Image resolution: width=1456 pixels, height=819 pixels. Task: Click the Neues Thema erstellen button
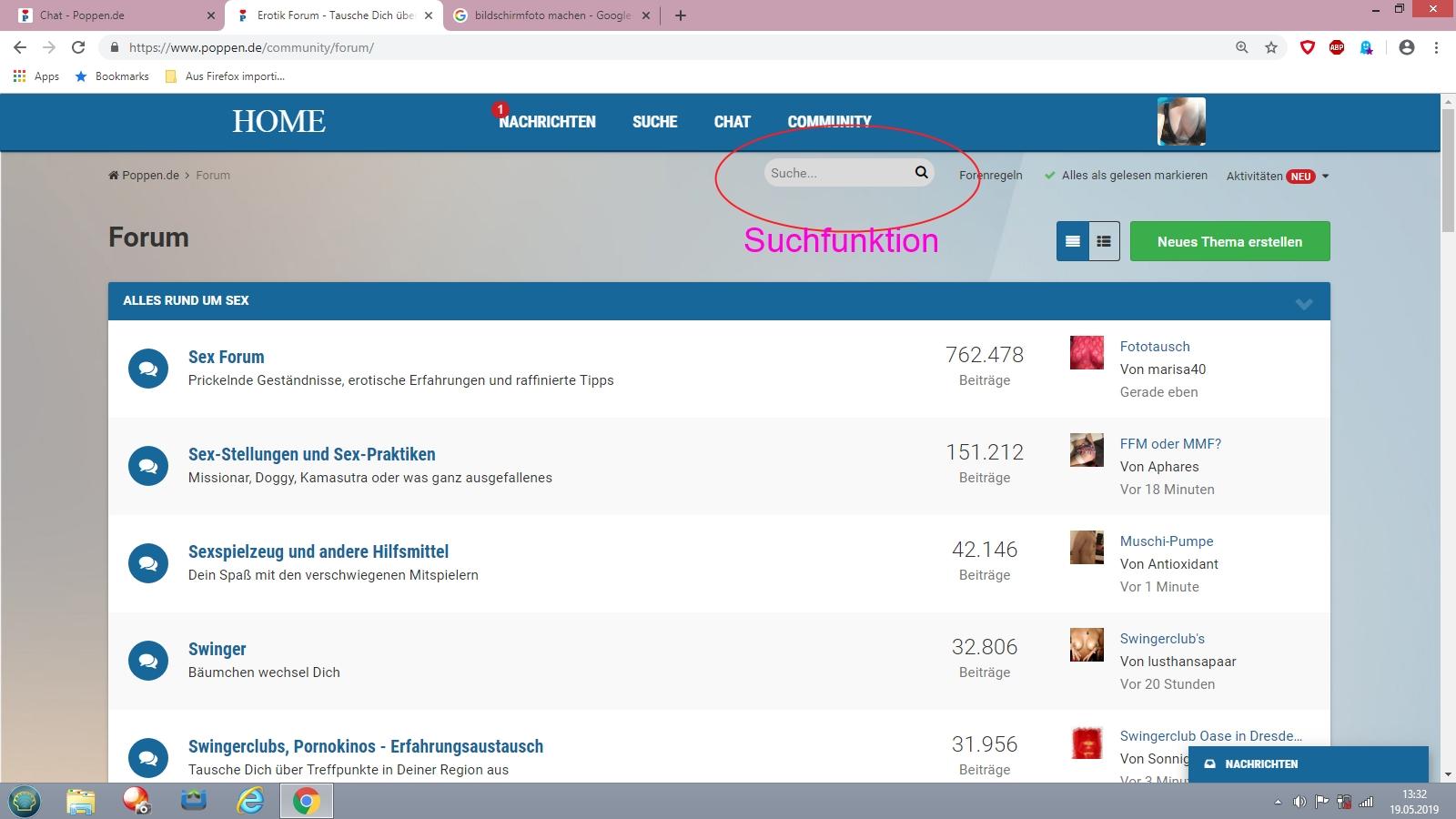[x=1229, y=241]
